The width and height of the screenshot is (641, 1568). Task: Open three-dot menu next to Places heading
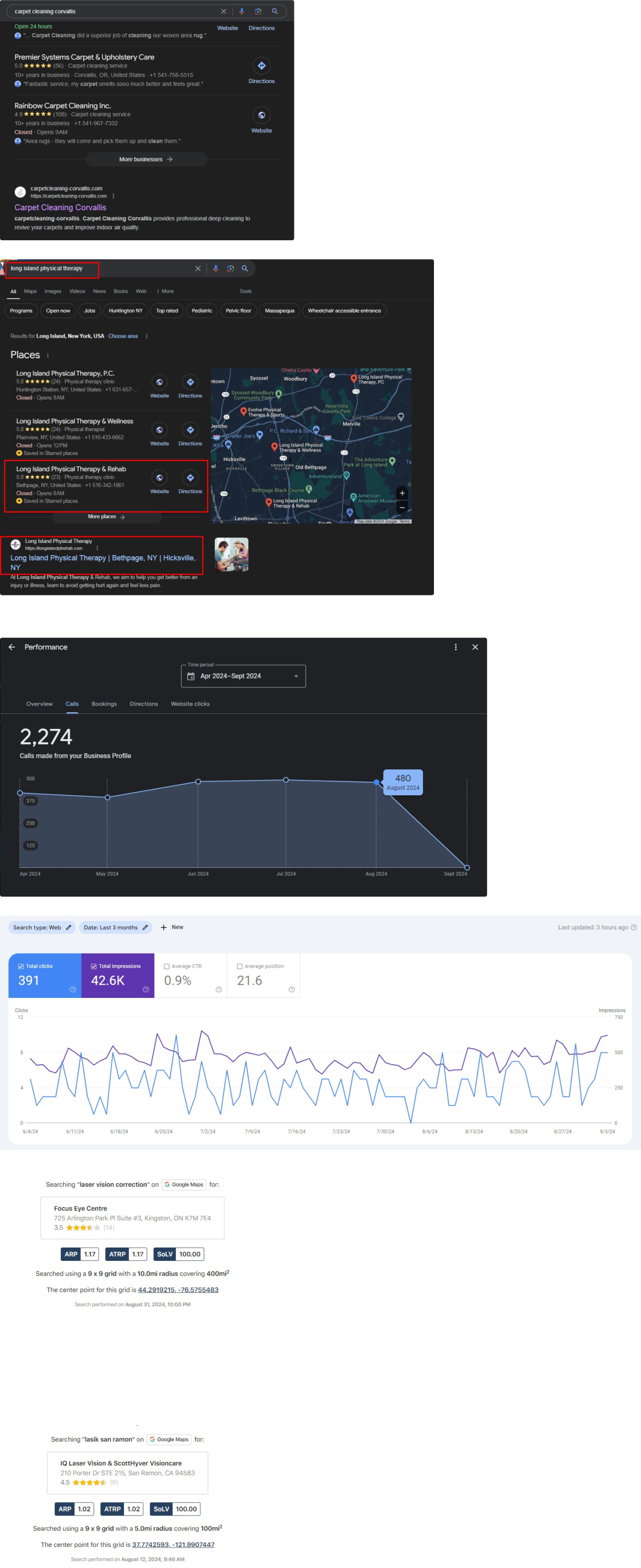click(48, 355)
